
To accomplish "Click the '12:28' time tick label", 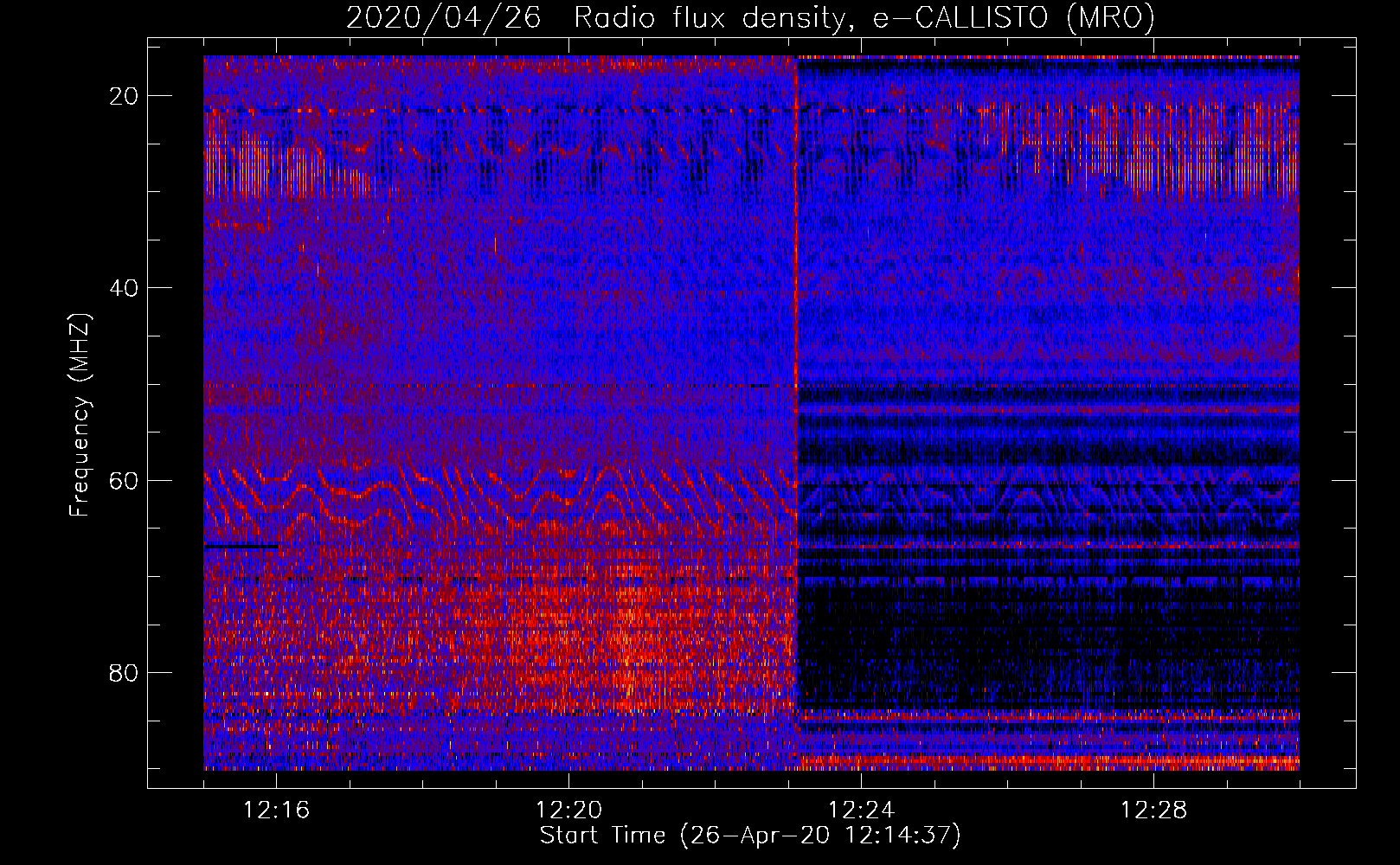I will [x=1153, y=811].
